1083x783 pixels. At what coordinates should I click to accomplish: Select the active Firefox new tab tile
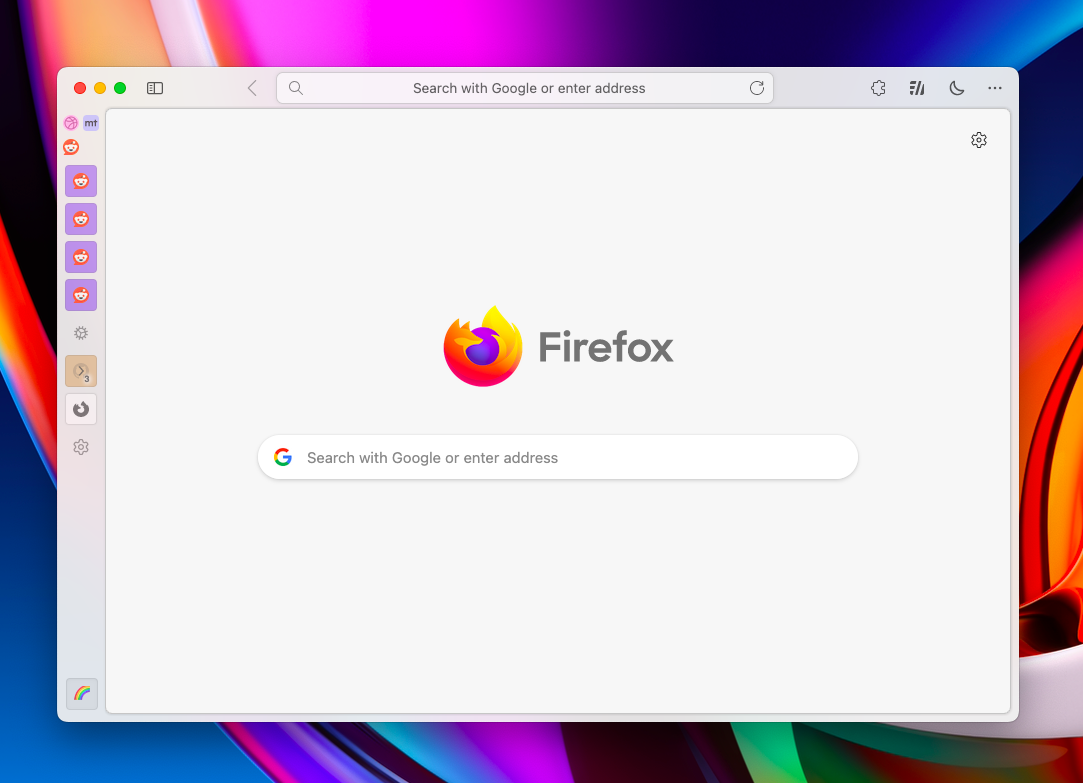pyautogui.click(x=81, y=409)
